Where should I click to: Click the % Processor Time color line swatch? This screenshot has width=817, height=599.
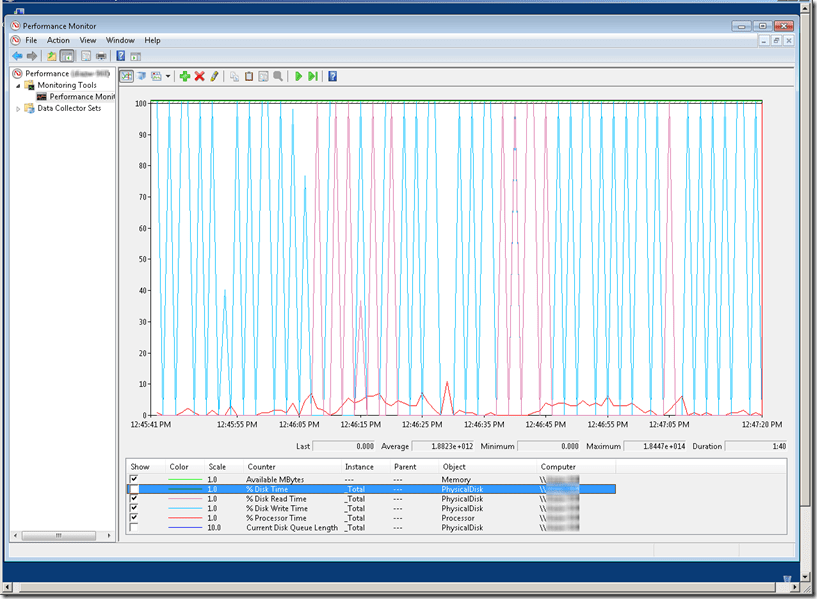pyautogui.click(x=183, y=518)
